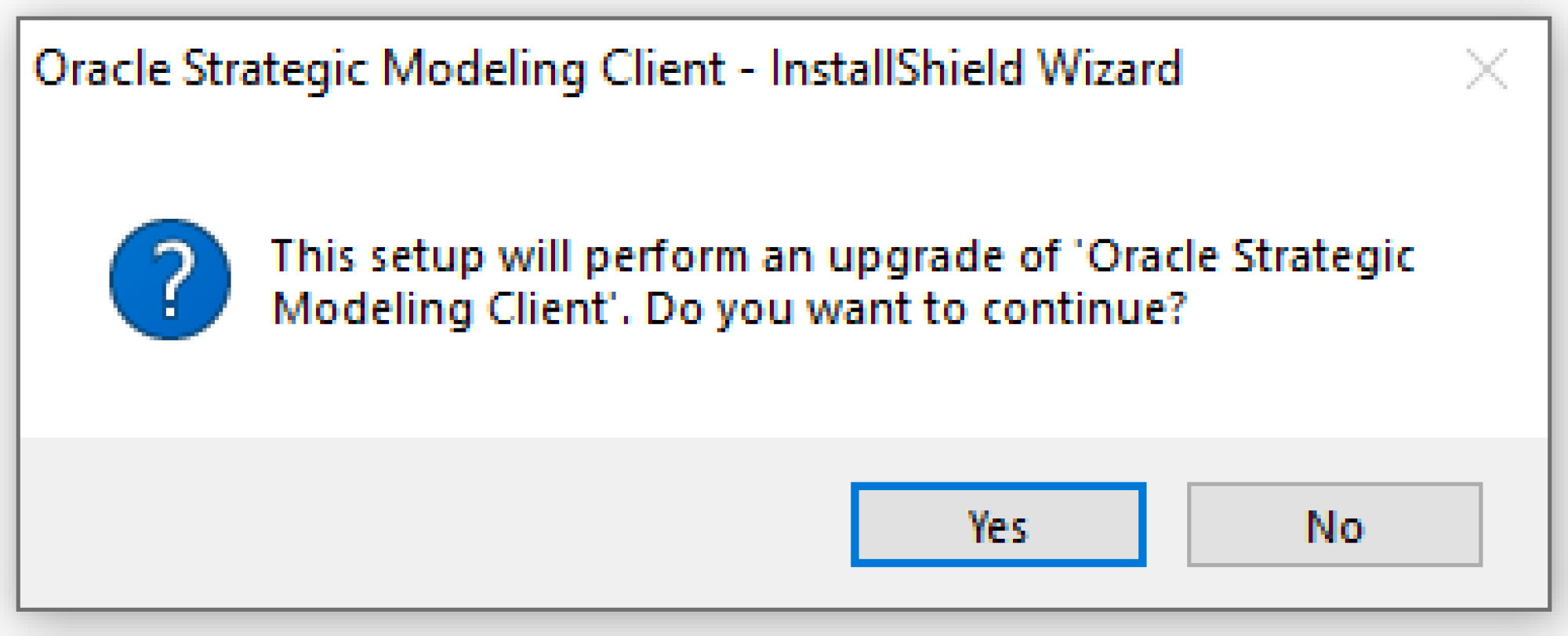Close the InstallShield Wizard dialog
Screen dimensions: 1568x636
coord(1486,69)
